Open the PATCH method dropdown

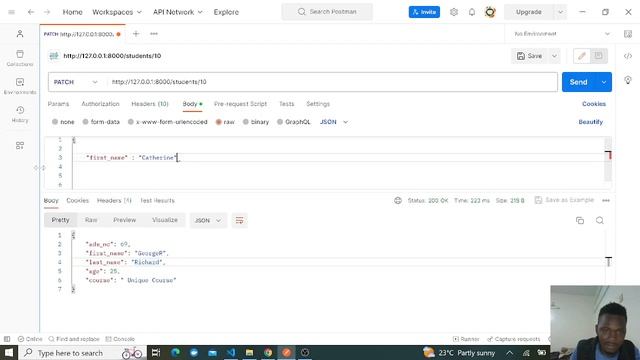pyautogui.click(x=76, y=82)
